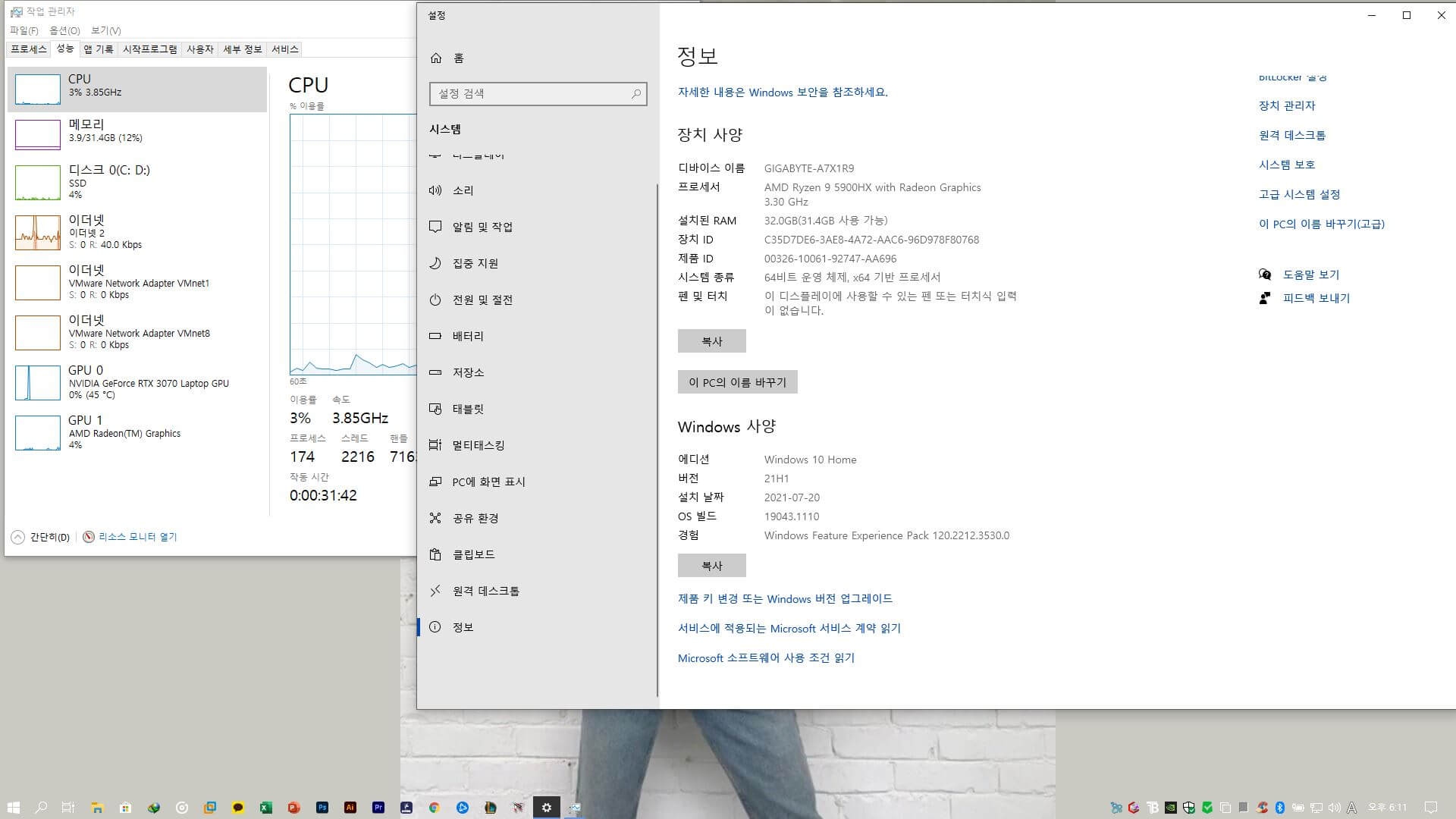
Task: Click 복사 button under Windows specs
Action: point(712,566)
